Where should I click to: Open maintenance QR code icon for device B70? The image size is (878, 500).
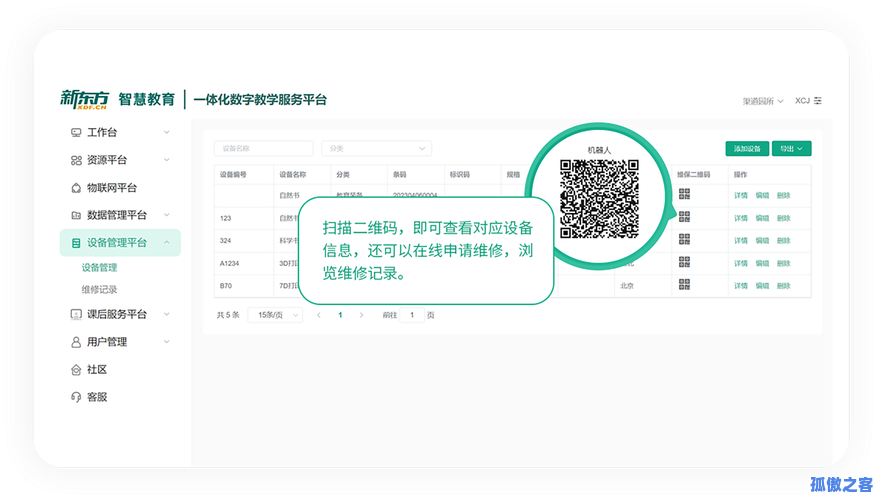pos(684,284)
